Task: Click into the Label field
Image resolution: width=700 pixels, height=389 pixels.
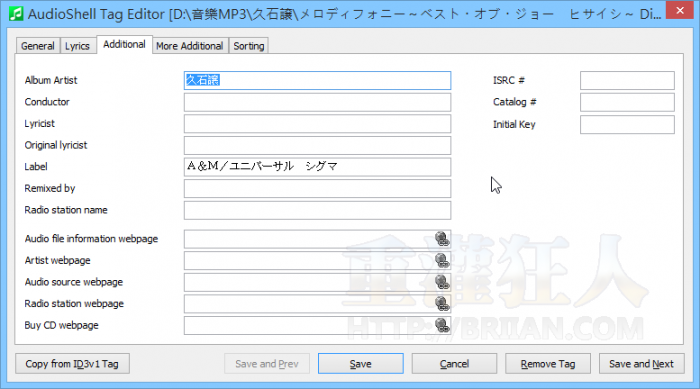Action: [x=317, y=167]
